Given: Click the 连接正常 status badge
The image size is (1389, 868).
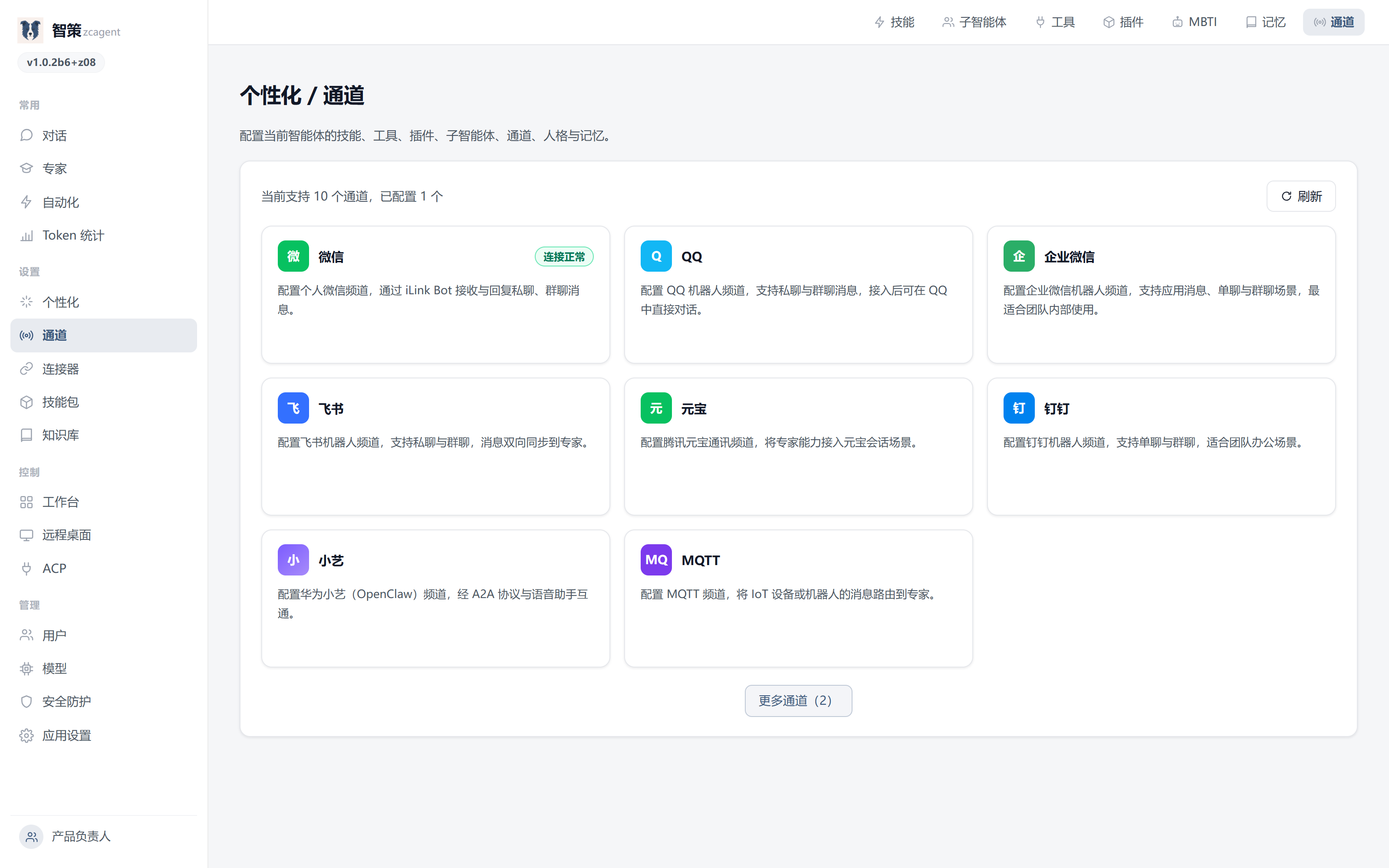Looking at the screenshot, I should click(564, 256).
